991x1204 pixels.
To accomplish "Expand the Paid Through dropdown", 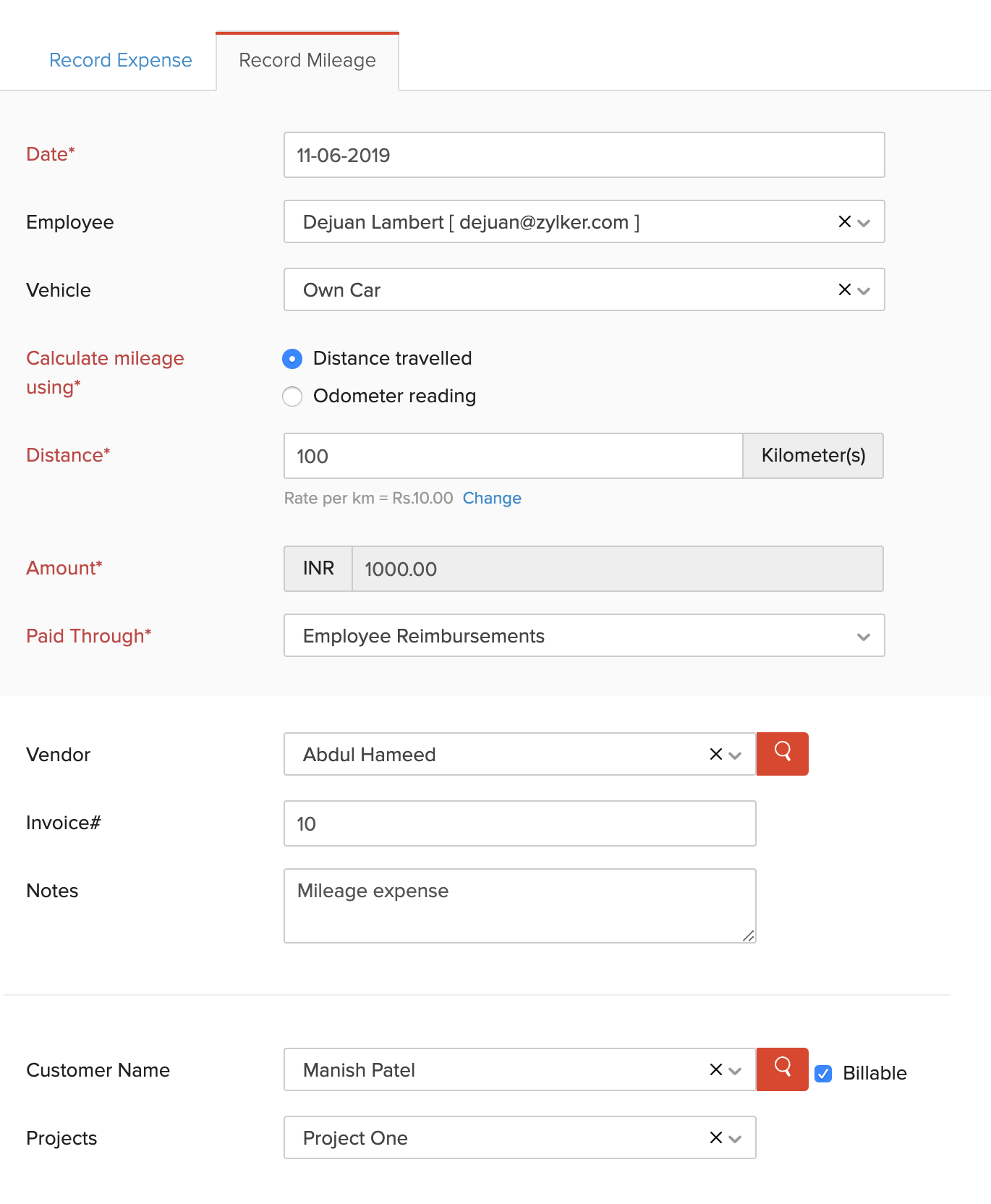I will 863,637.
